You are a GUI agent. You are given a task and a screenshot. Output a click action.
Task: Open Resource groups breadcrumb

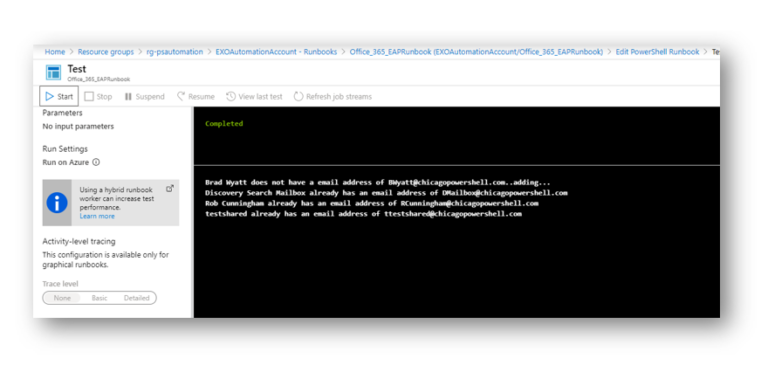(x=106, y=52)
